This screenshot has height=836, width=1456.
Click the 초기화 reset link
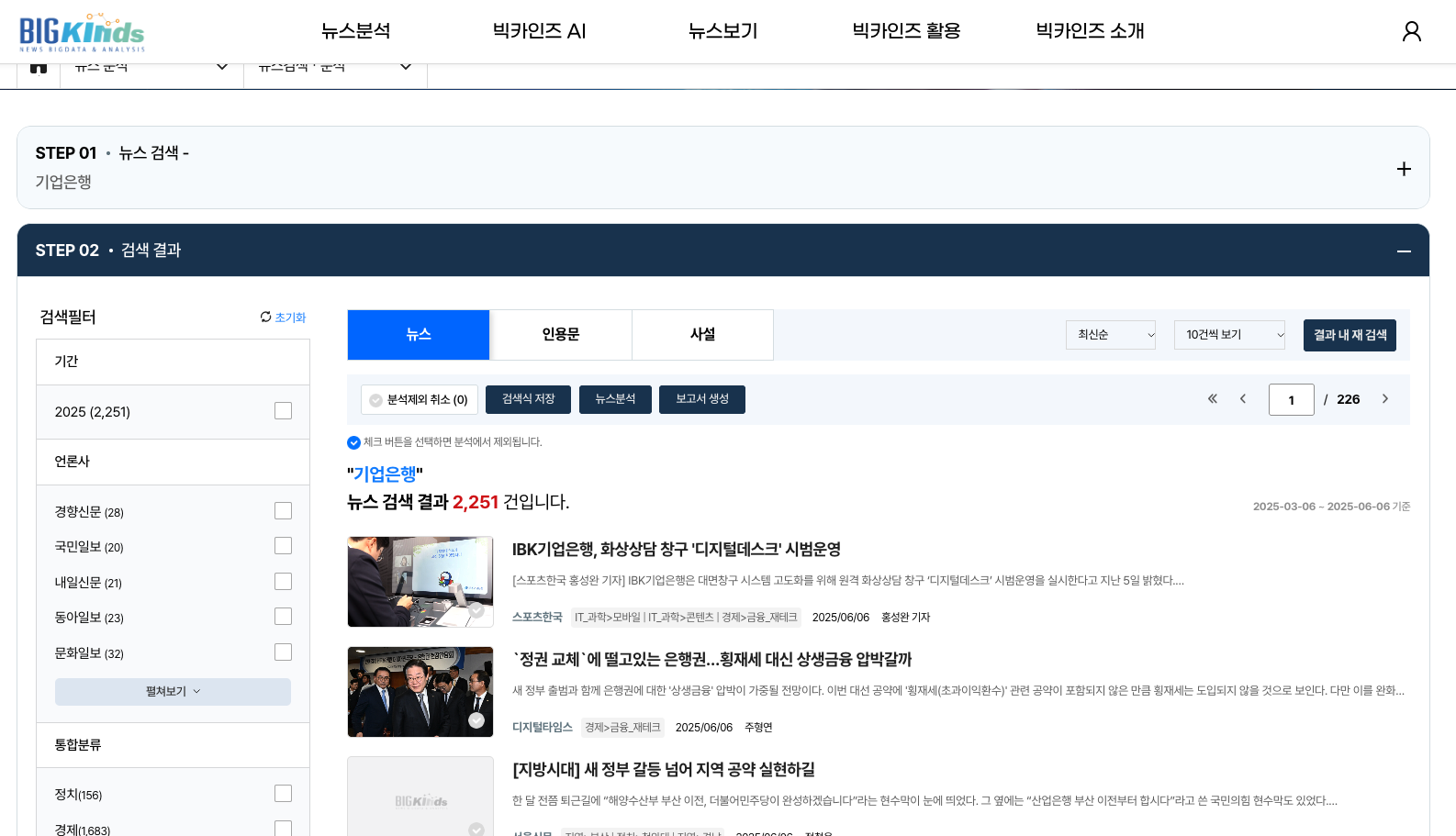click(x=290, y=318)
